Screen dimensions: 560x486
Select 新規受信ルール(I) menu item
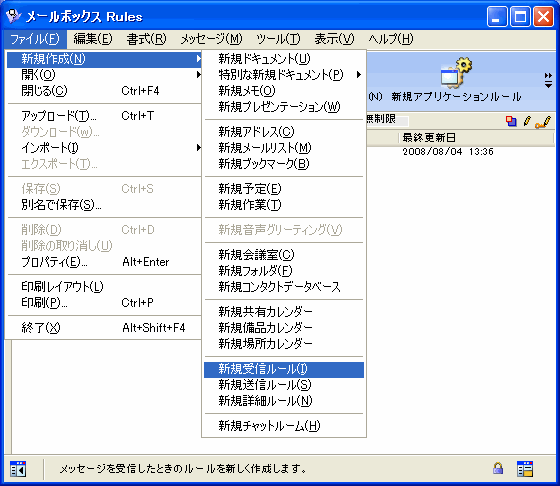point(284,369)
